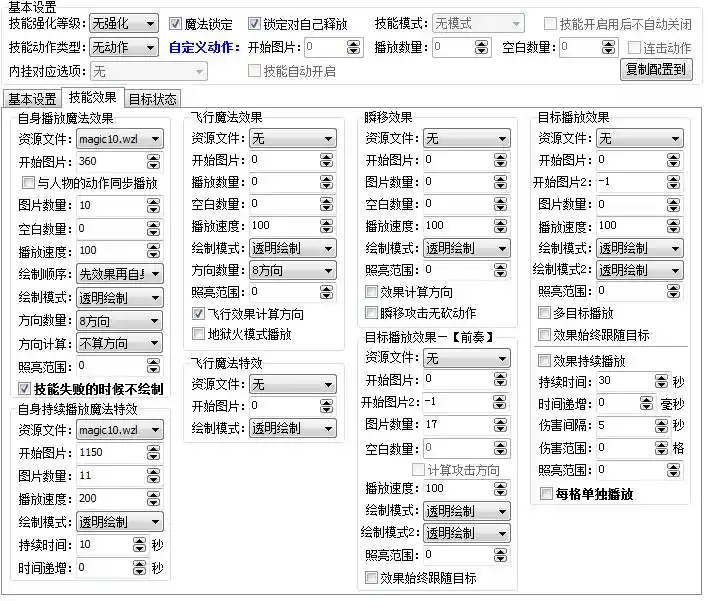This screenshot has height=601, width=708.
Task: Open 目标播放效果 资源文件 dropdown
Action: coord(640,138)
